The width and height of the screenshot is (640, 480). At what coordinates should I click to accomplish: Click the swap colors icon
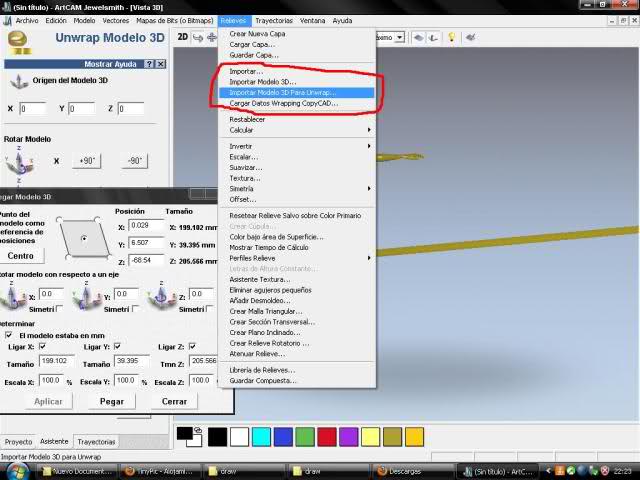[x=198, y=430]
